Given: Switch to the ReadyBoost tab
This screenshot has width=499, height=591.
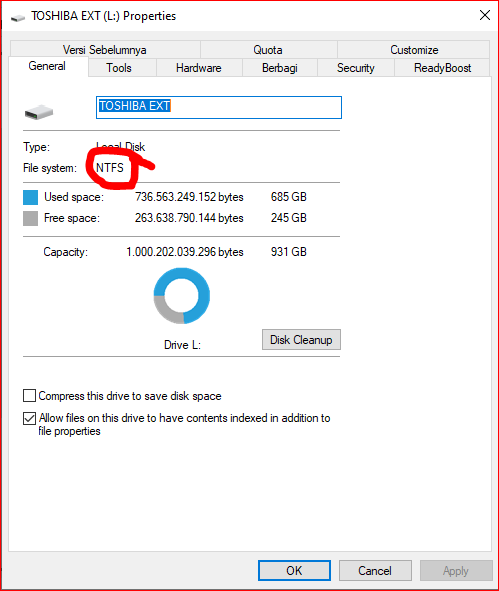Looking at the screenshot, I should 442,68.
